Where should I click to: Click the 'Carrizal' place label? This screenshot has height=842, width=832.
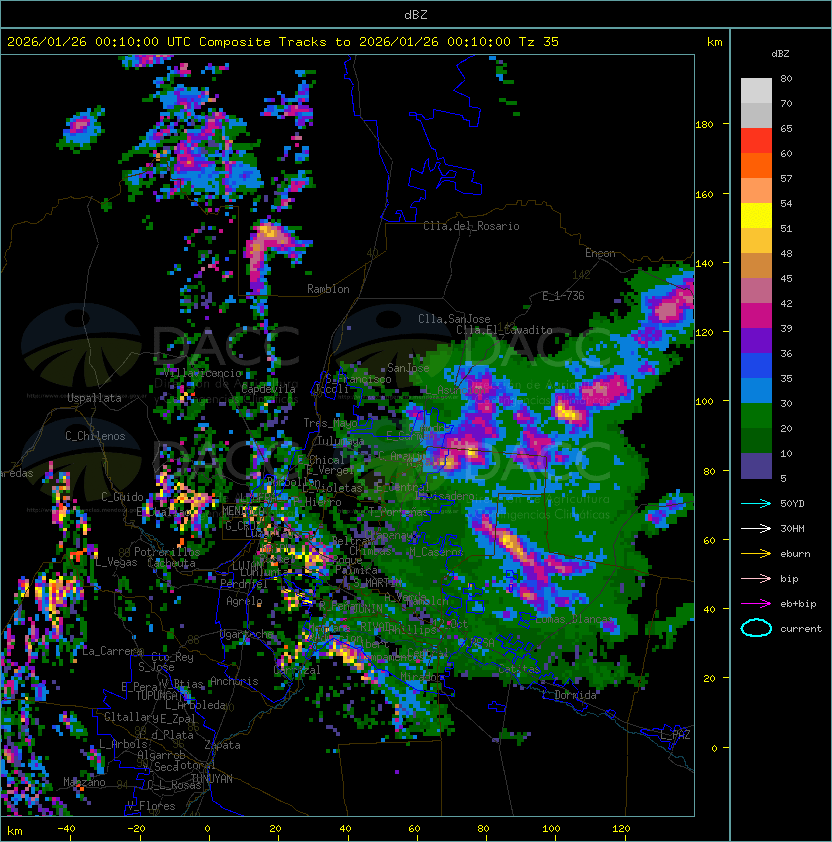pos(297,670)
